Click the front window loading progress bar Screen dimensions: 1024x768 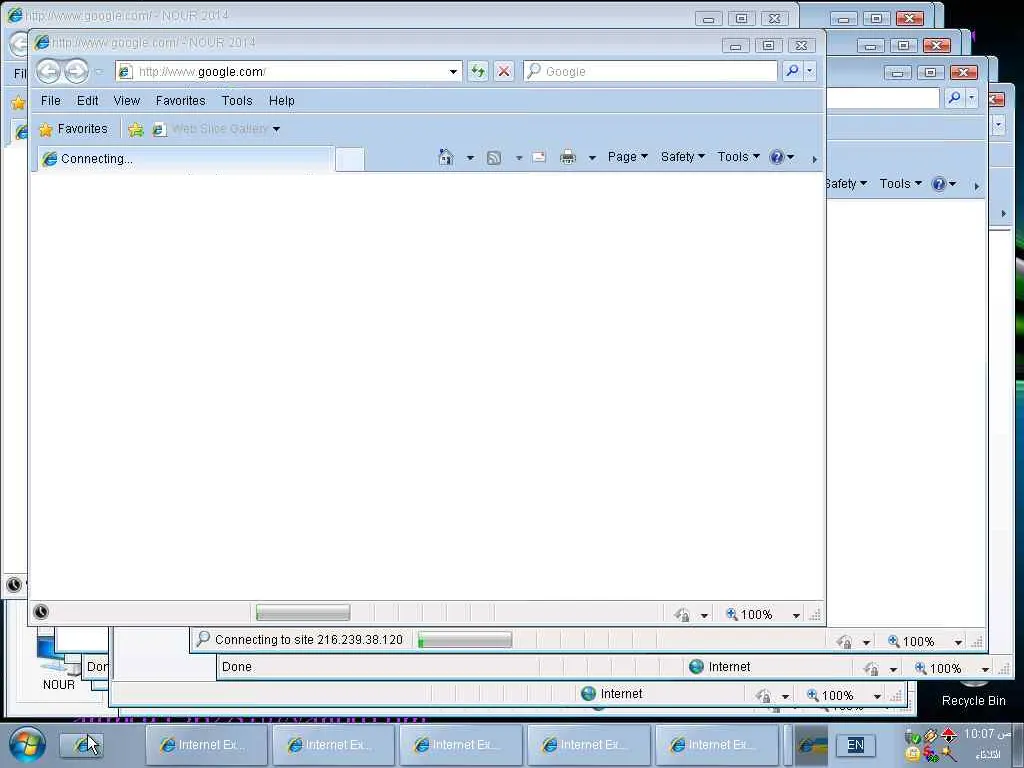coord(303,613)
